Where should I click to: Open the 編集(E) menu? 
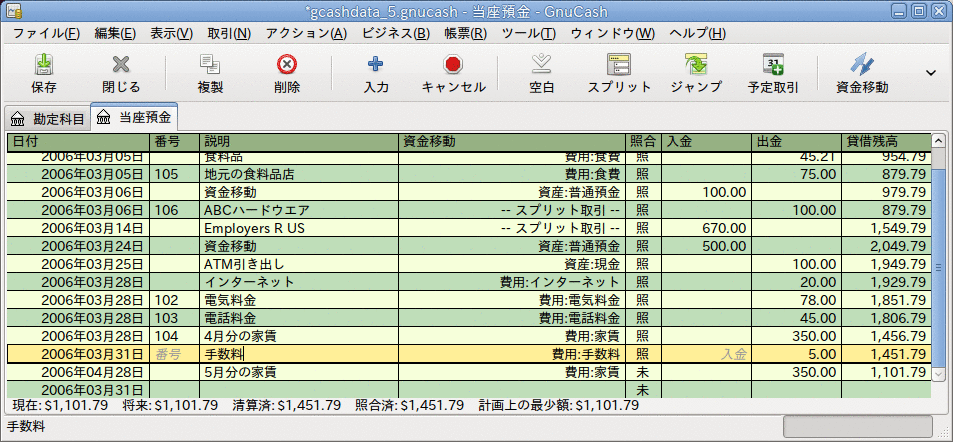115,33
